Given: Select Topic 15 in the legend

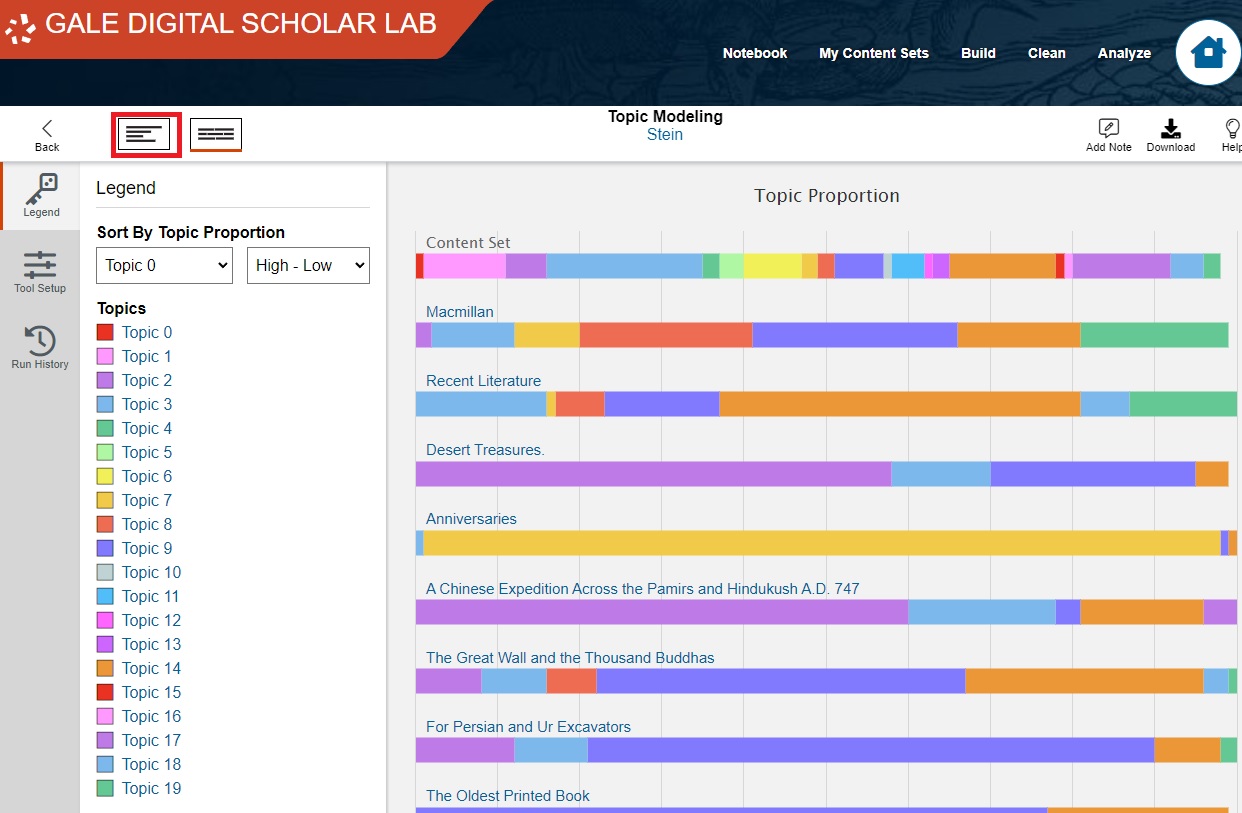Looking at the screenshot, I should (x=152, y=692).
